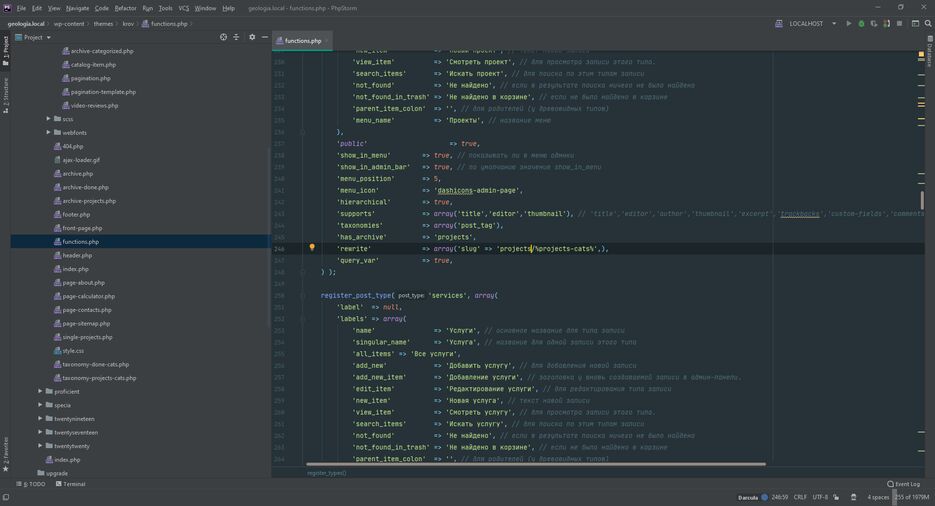Screen dimensions: 935x506
Task: Select pagination-template.php file
Action: (103, 92)
